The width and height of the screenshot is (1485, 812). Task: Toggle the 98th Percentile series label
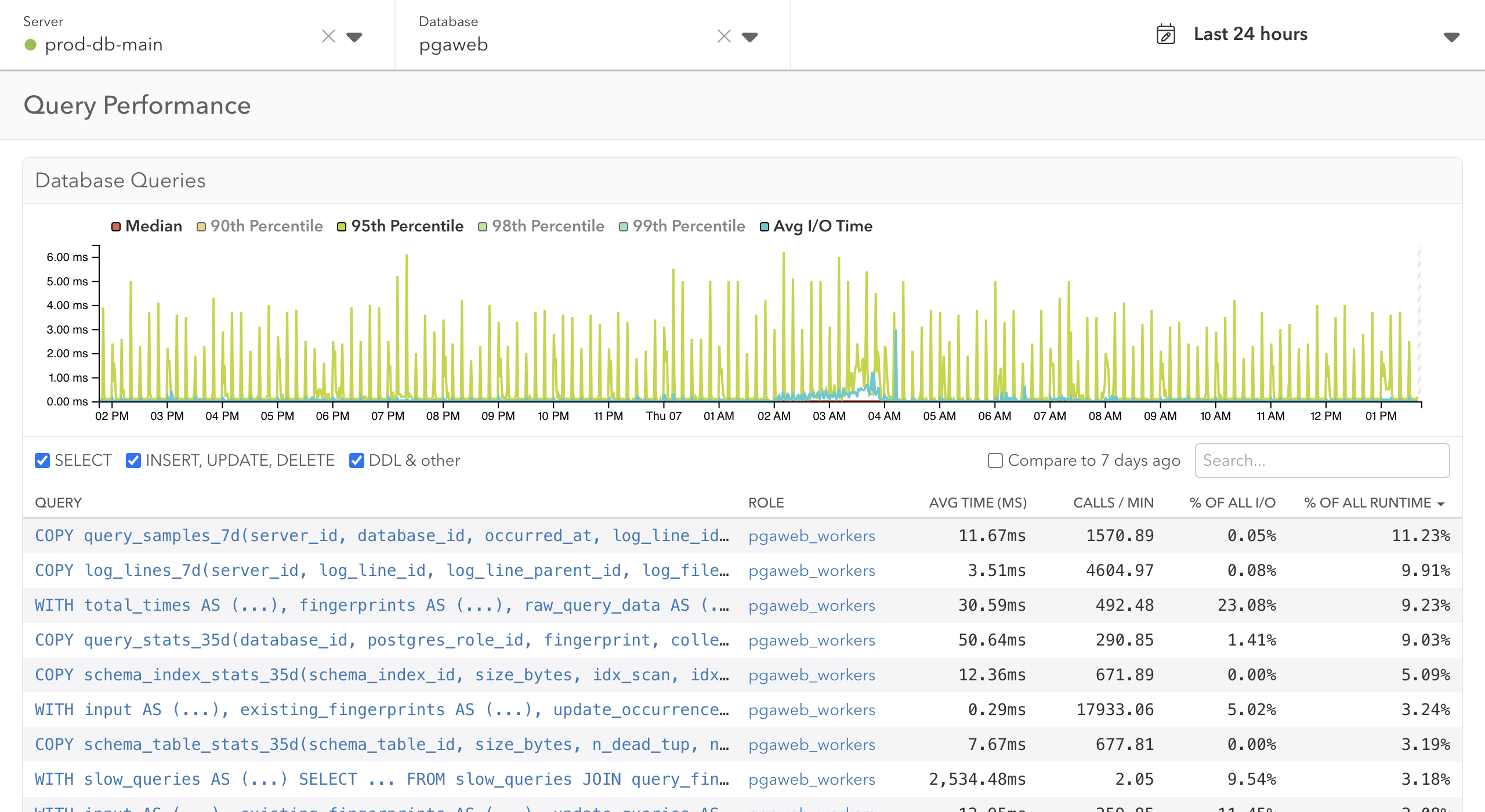(548, 226)
